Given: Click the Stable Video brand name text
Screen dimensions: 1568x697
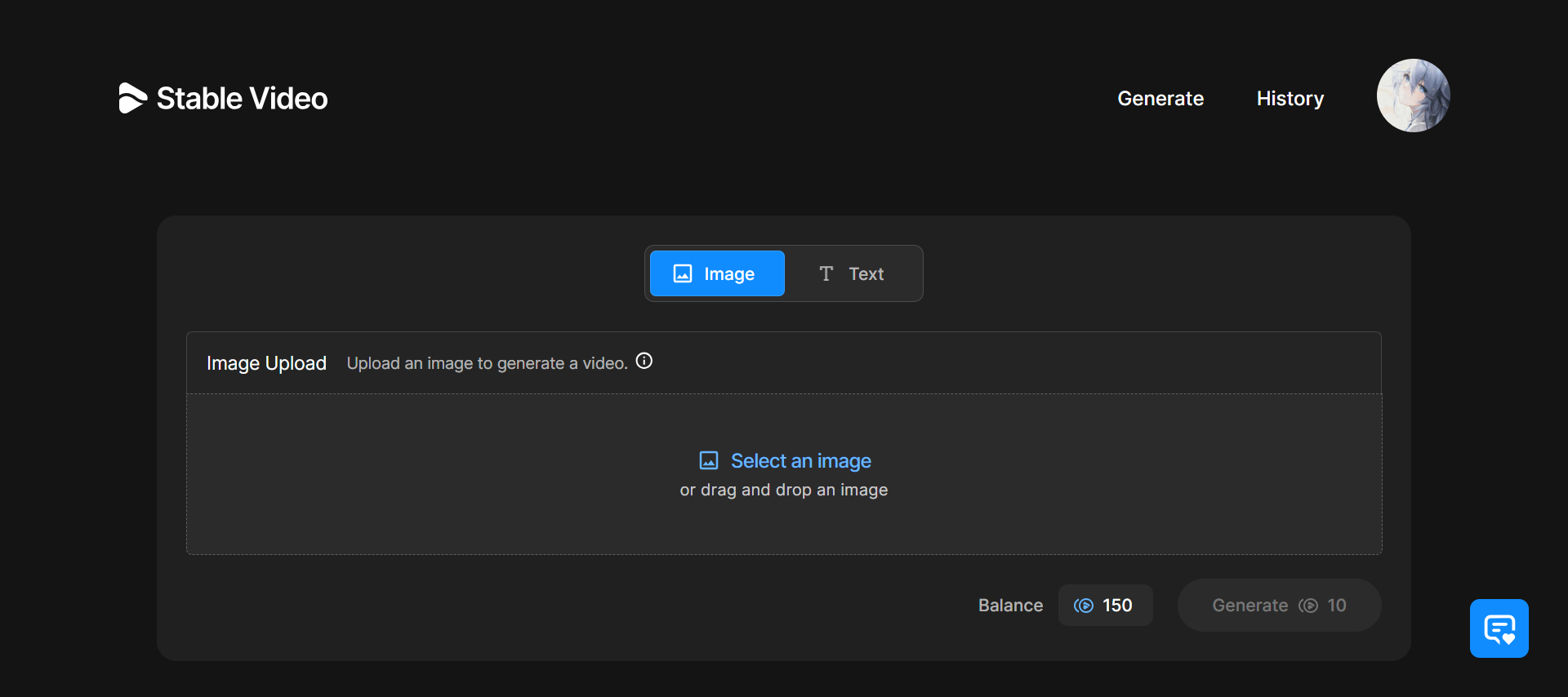Looking at the screenshot, I should [242, 99].
